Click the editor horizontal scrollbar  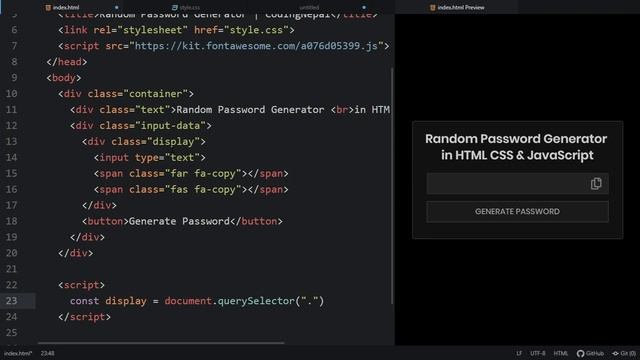tap(161, 343)
